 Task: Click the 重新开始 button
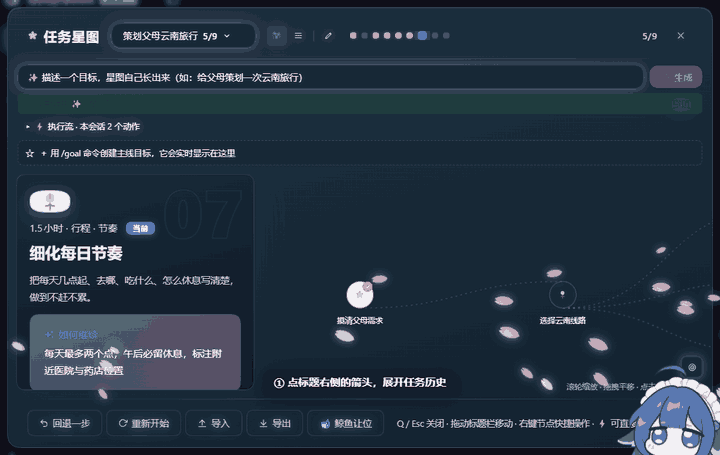[x=144, y=423]
